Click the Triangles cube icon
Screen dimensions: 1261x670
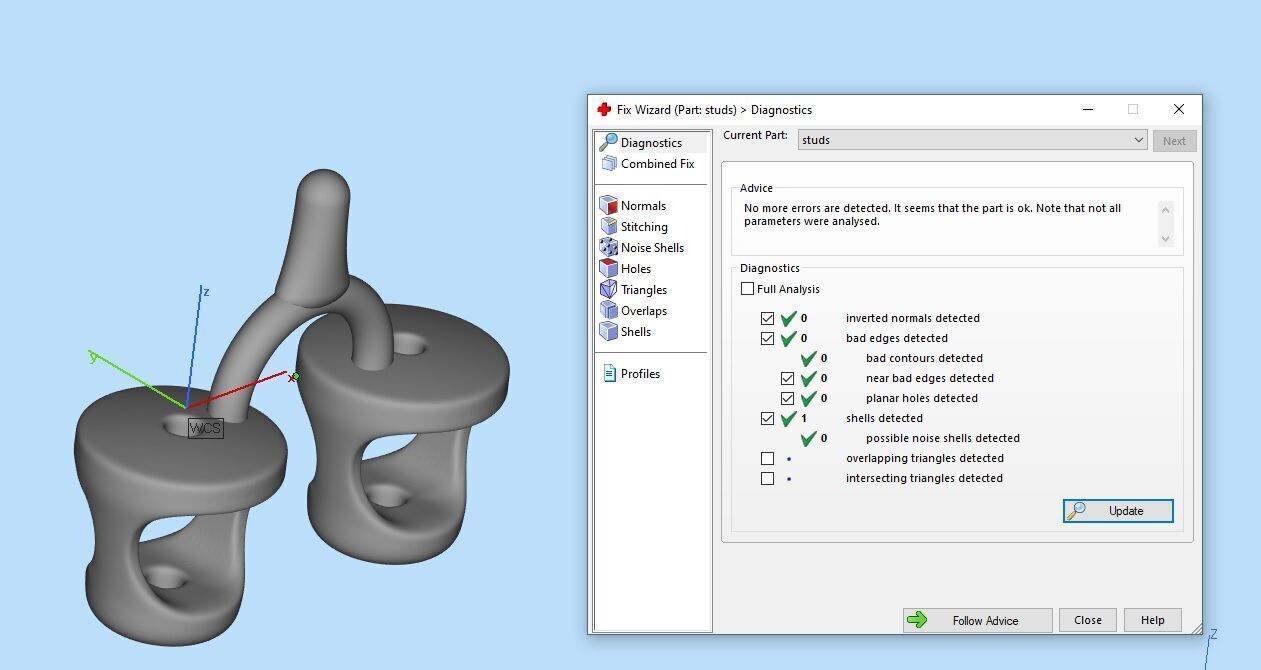608,289
